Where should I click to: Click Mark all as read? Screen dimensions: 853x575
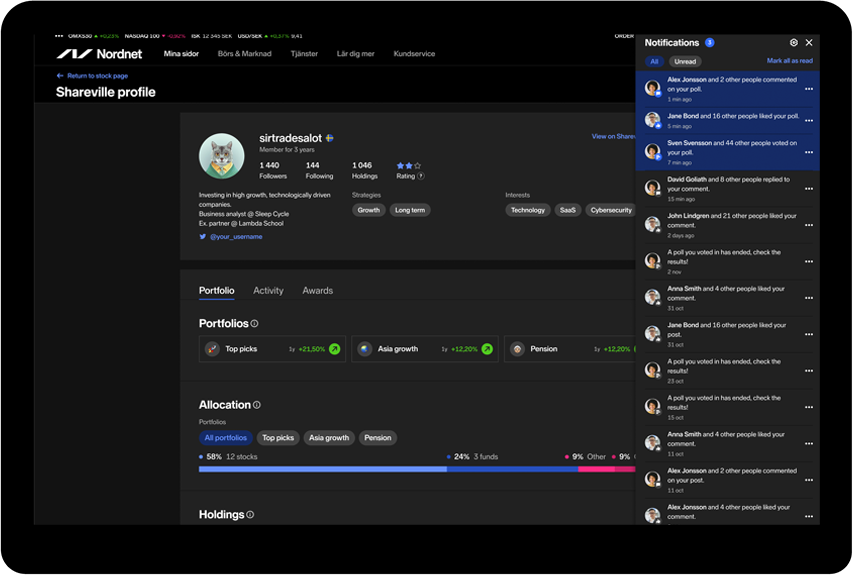(790, 61)
